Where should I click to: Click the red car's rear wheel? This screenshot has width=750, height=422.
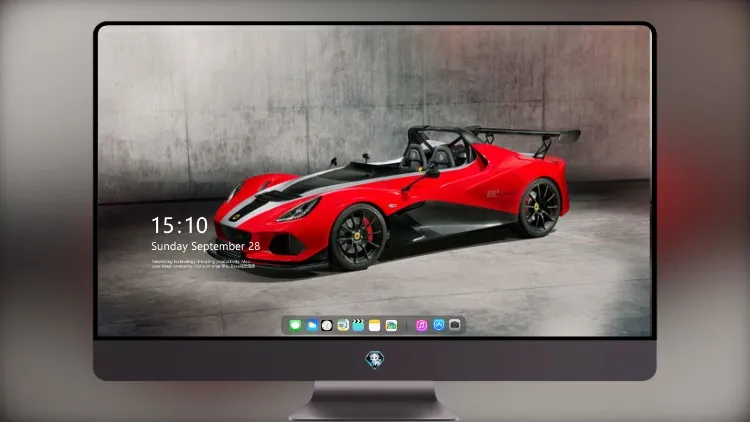click(539, 208)
